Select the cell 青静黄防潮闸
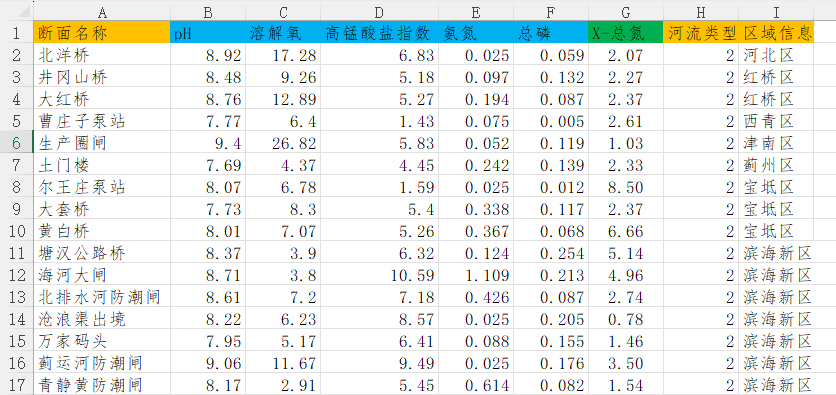This screenshot has width=836, height=395. coord(102,384)
